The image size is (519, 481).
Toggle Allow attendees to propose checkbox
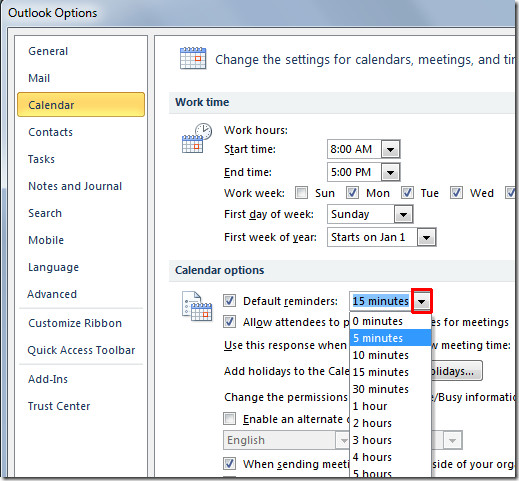[x=229, y=322]
